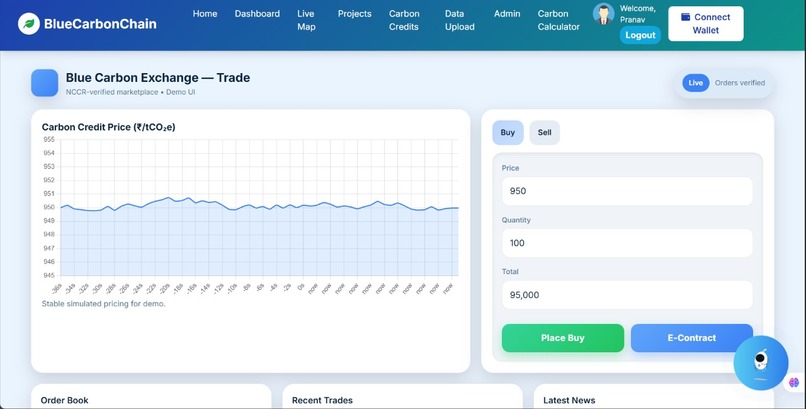Click the 'Orders verified' status text
Image resolution: width=806 pixels, height=409 pixels.
point(740,83)
